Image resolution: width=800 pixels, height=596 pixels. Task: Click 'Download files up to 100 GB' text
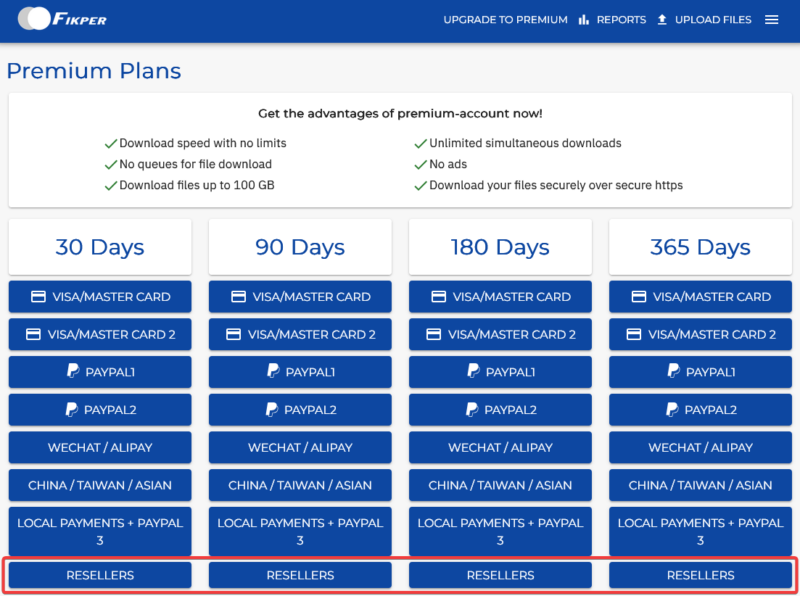(196, 185)
